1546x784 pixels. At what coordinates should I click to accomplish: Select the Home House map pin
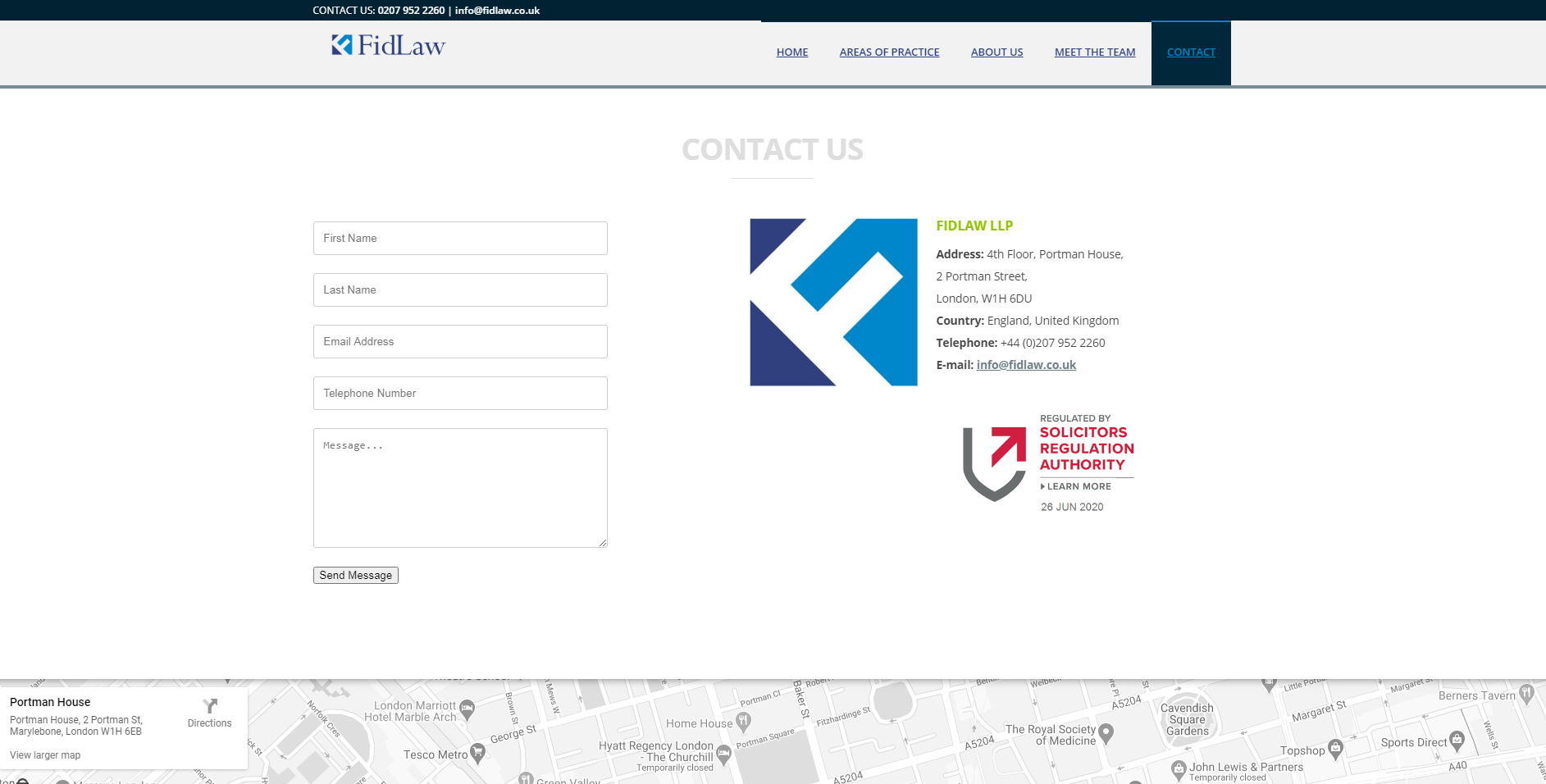[743, 722]
